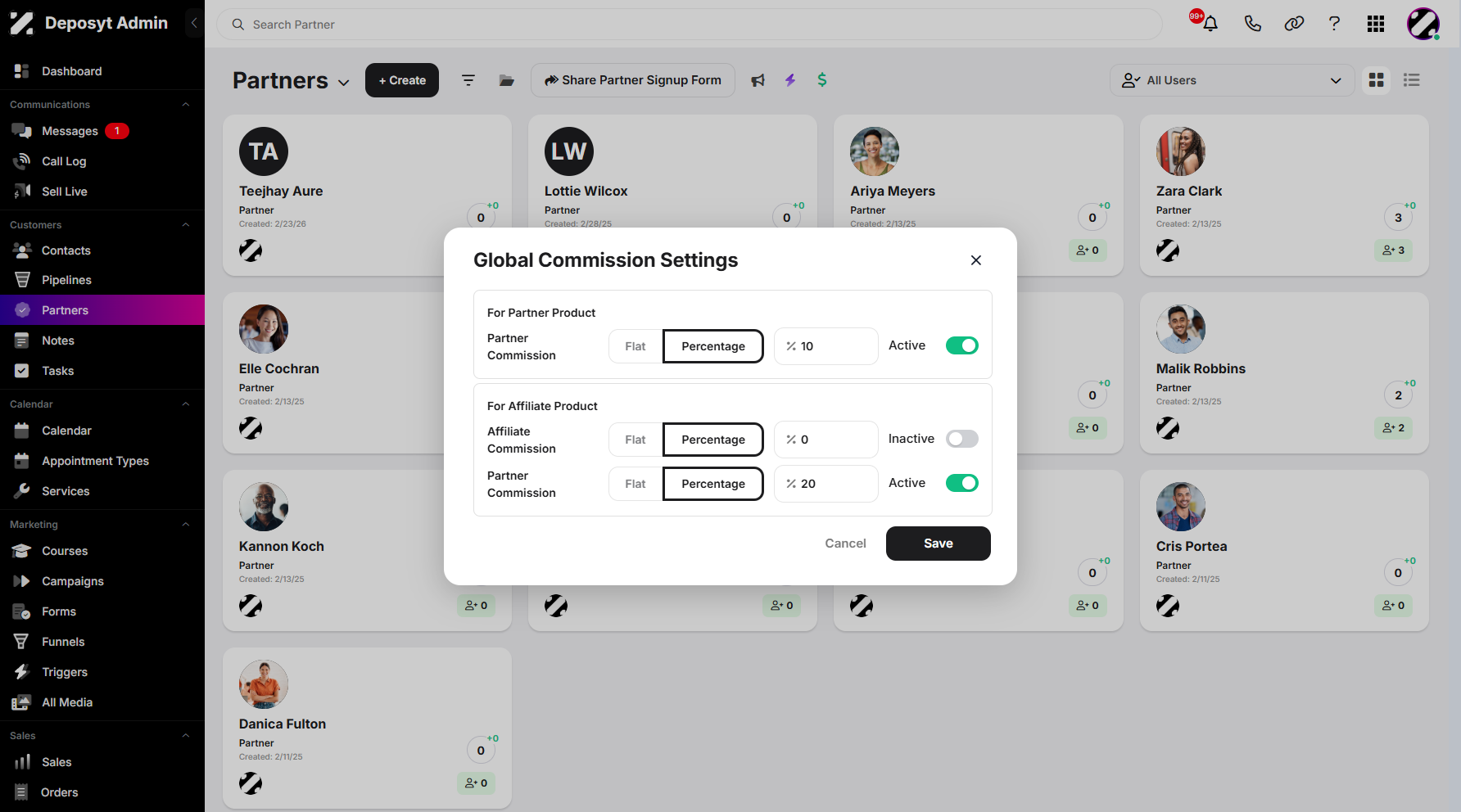Switch to list view
Viewport: 1461px width, 812px height.
point(1412,80)
